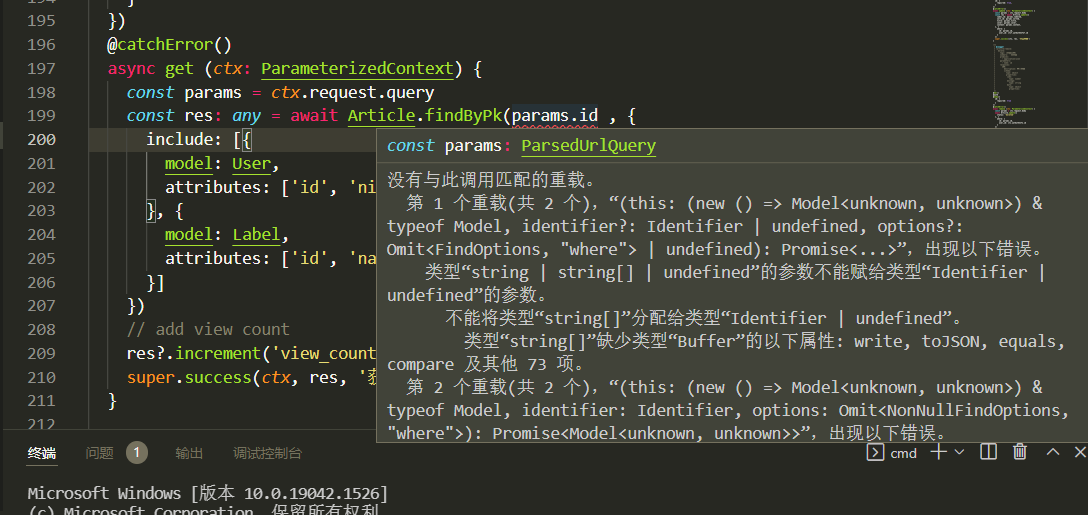Switch to the 终端 tab

tap(42, 453)
